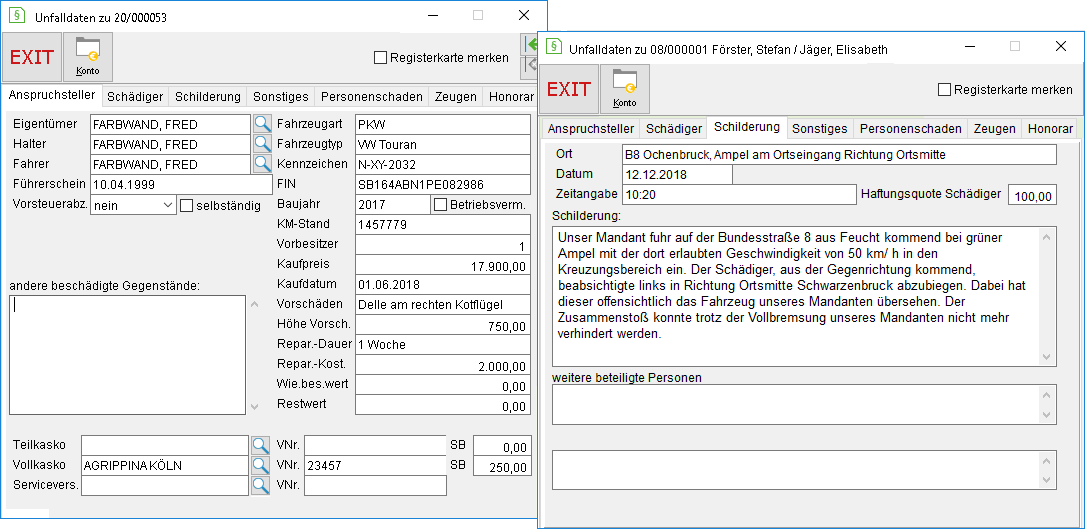Click the Zeitangabe field 10:20

pos(739,195)
